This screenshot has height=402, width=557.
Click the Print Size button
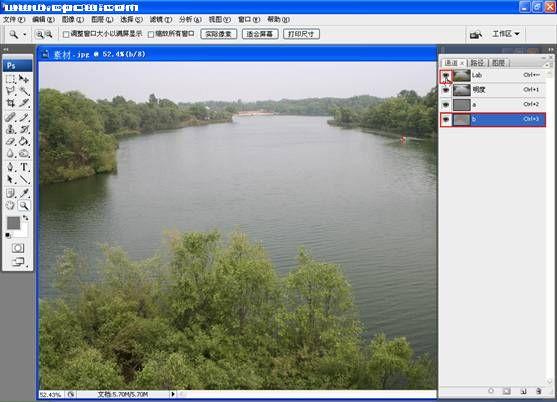tap(301, 34)
